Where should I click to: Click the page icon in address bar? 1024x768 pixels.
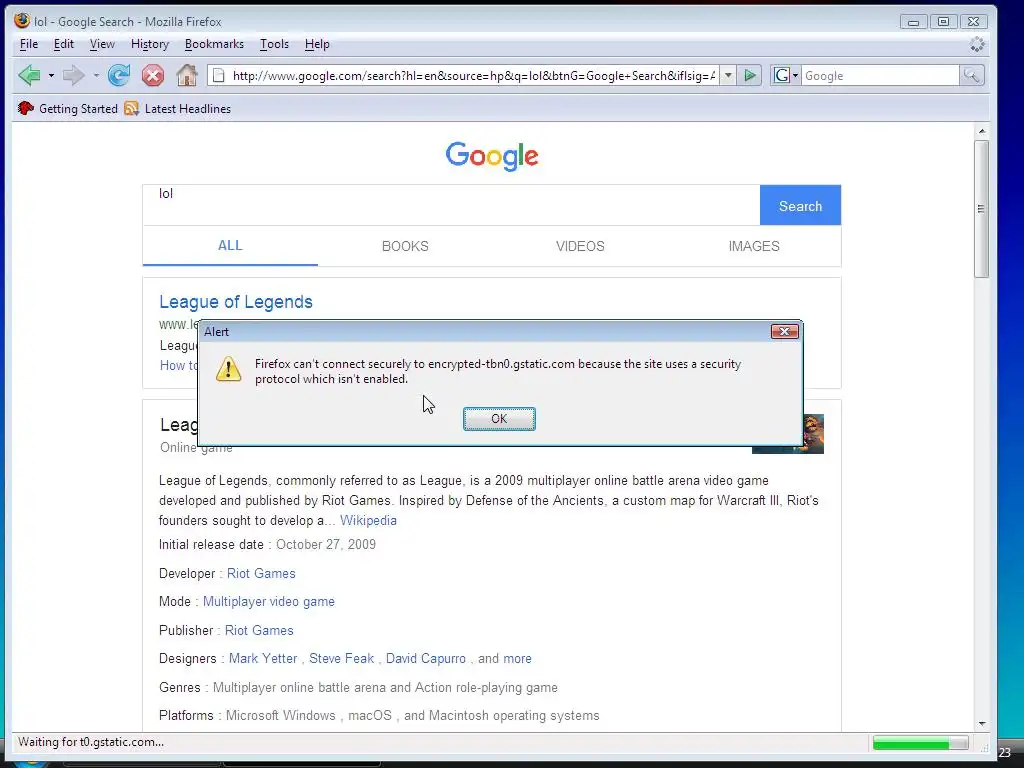tap(219, 76)
